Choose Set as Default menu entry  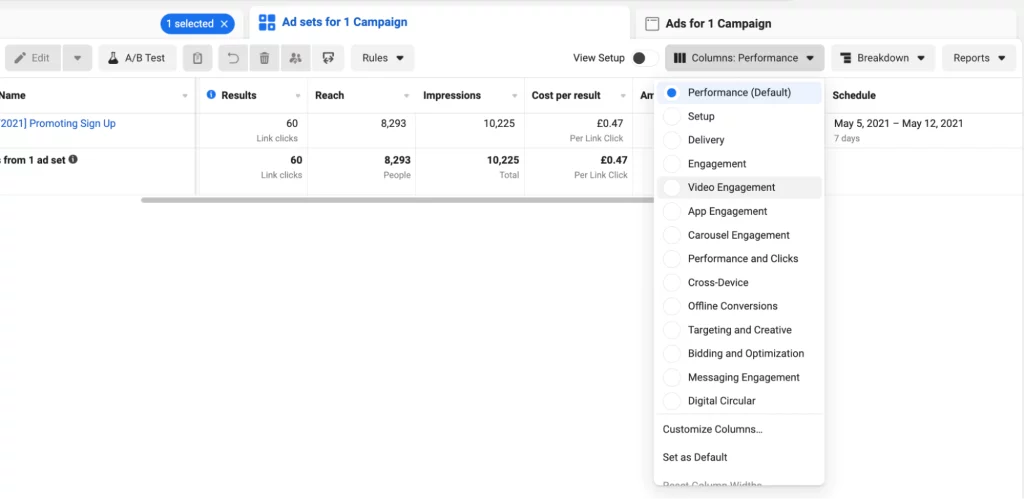click(x=695, y=457)
